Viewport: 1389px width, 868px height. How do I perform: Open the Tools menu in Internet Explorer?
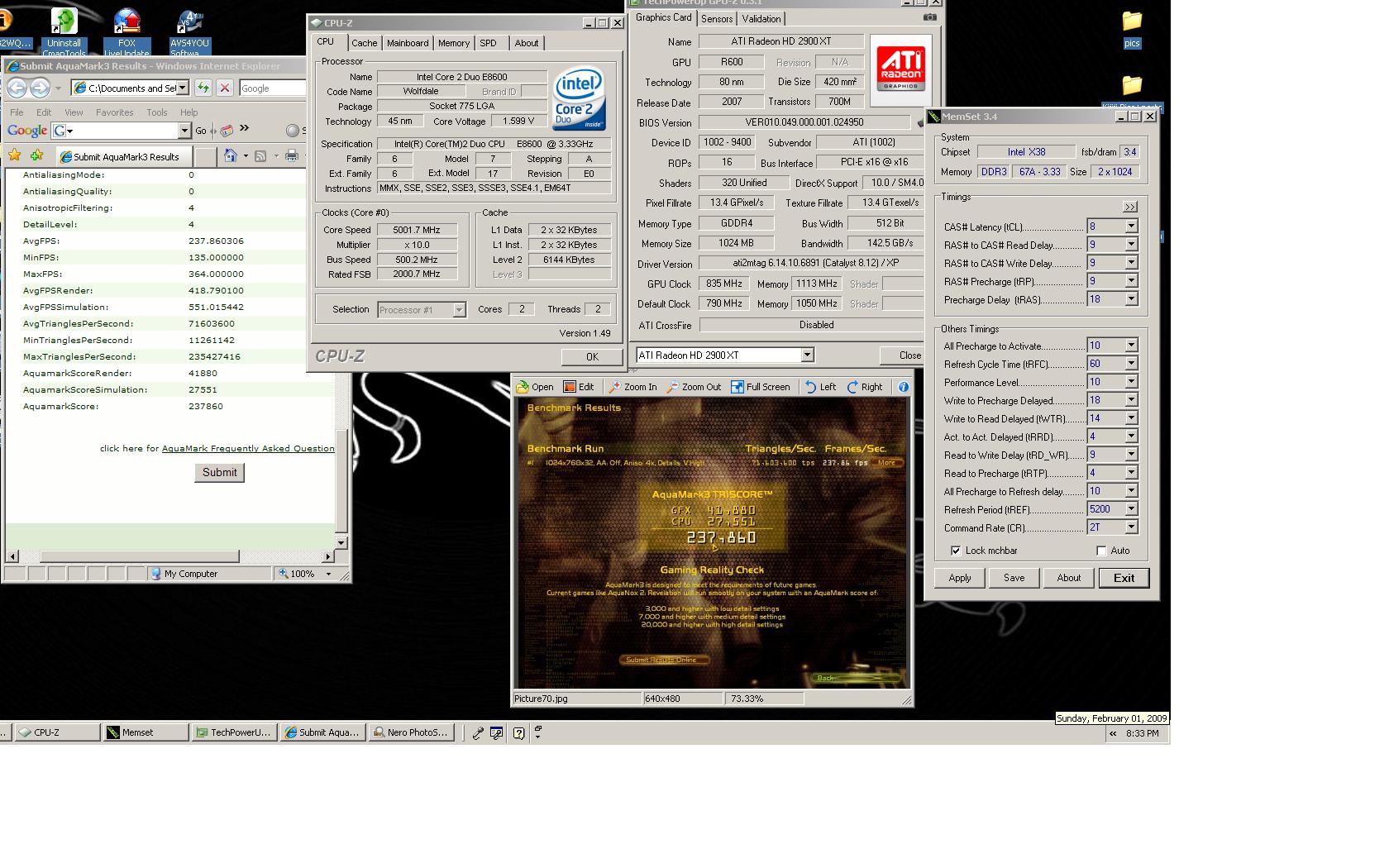point(157,112)
